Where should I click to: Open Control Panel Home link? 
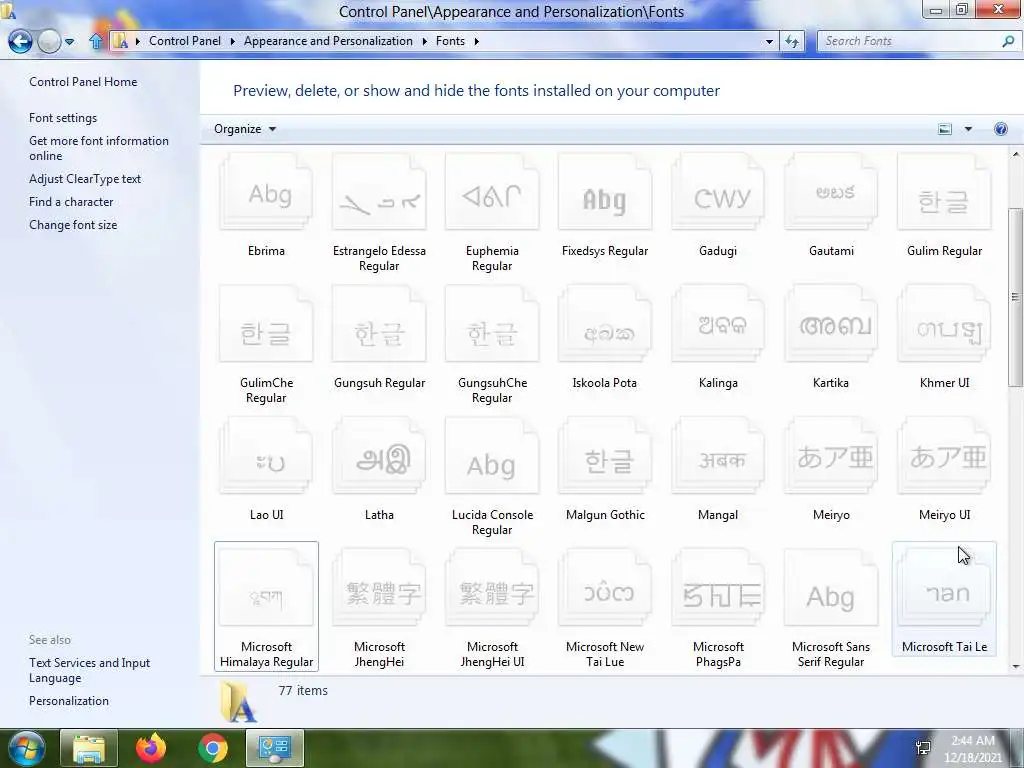point(83,82)
